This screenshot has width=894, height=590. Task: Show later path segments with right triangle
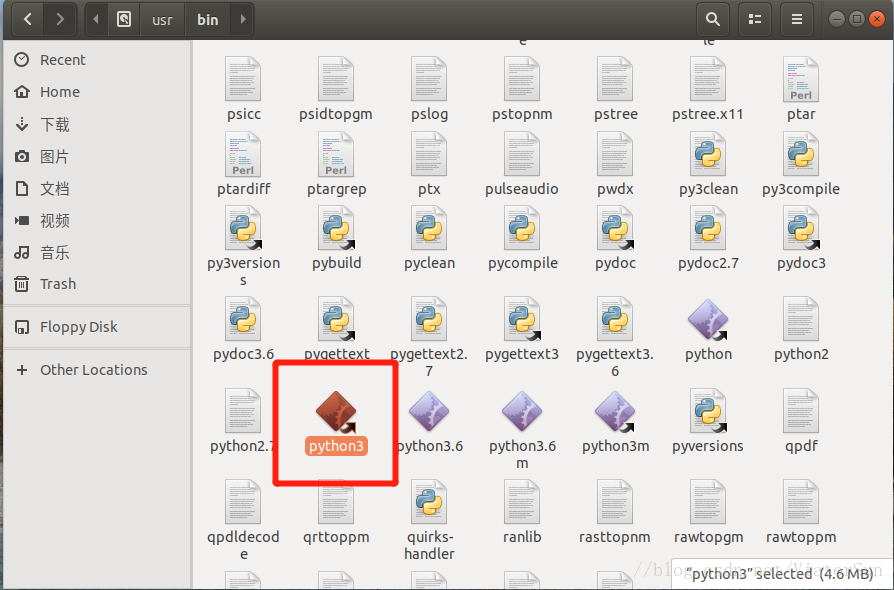tap(243, 19)
